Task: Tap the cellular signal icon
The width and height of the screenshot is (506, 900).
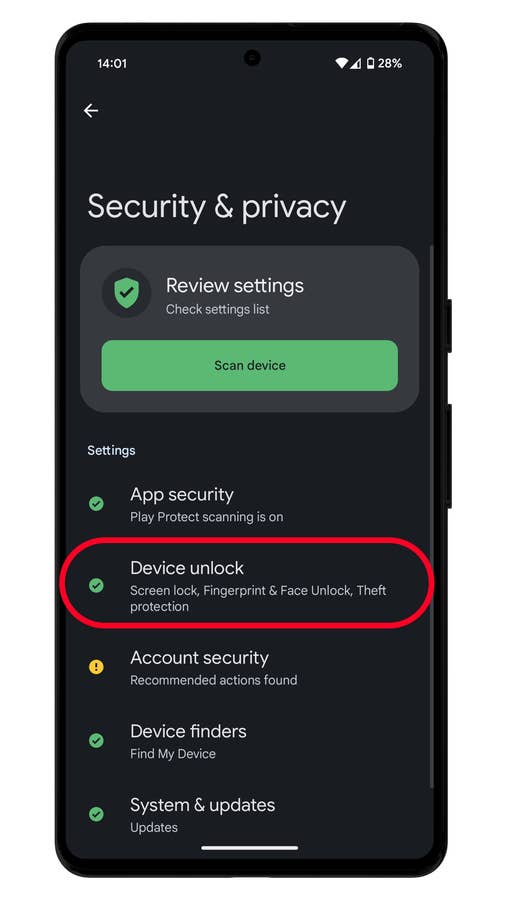Action: click(x=356, y=63)
